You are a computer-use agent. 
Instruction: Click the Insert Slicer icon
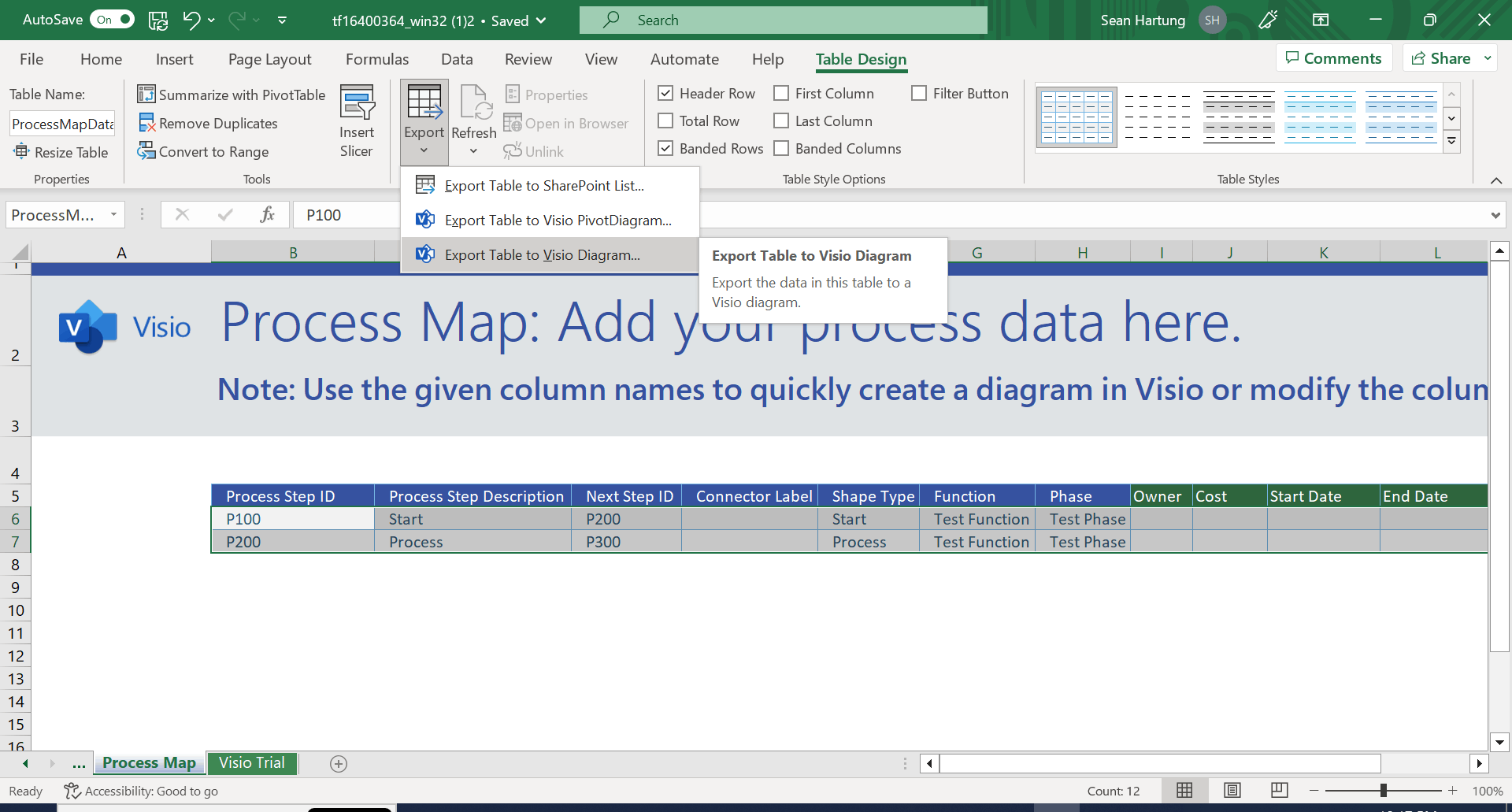coord(357,102)
